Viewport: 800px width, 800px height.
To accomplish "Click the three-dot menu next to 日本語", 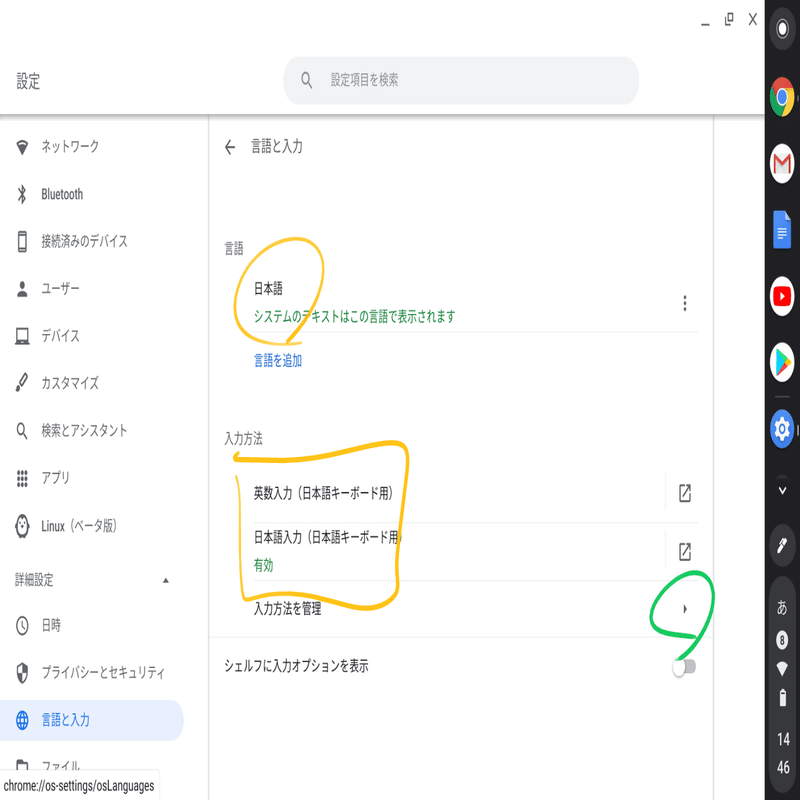I will tap(684, 303).
